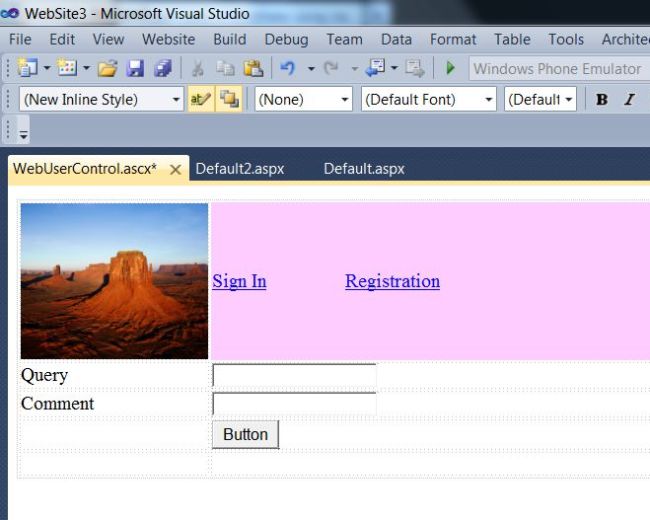This screenshot has height=520, width=650.
Task: Click the Query label text
Action: point(44,375)
